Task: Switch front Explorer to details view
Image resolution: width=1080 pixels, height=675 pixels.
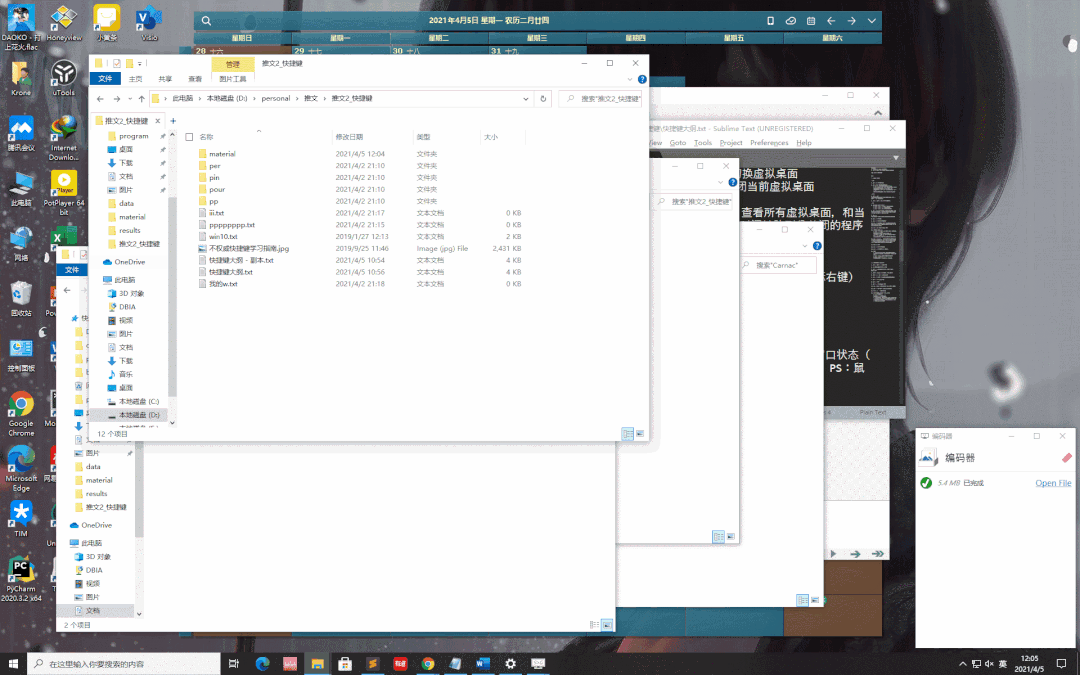Action: (x=627, y=434)
